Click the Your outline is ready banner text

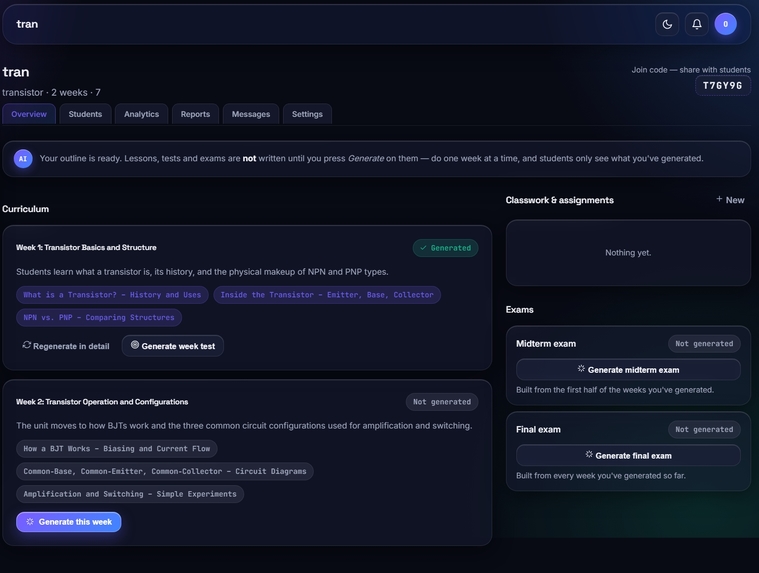tap(371, 159)
